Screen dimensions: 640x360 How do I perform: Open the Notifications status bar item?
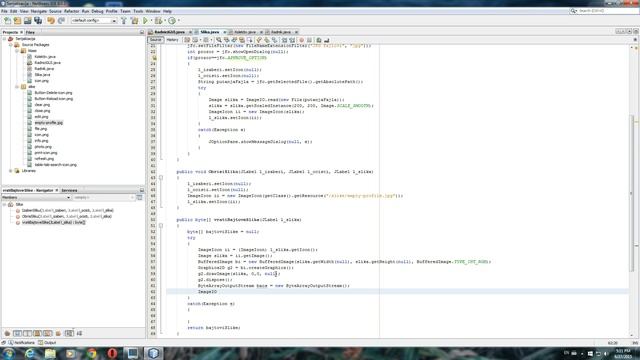click(x=21, y=343)
